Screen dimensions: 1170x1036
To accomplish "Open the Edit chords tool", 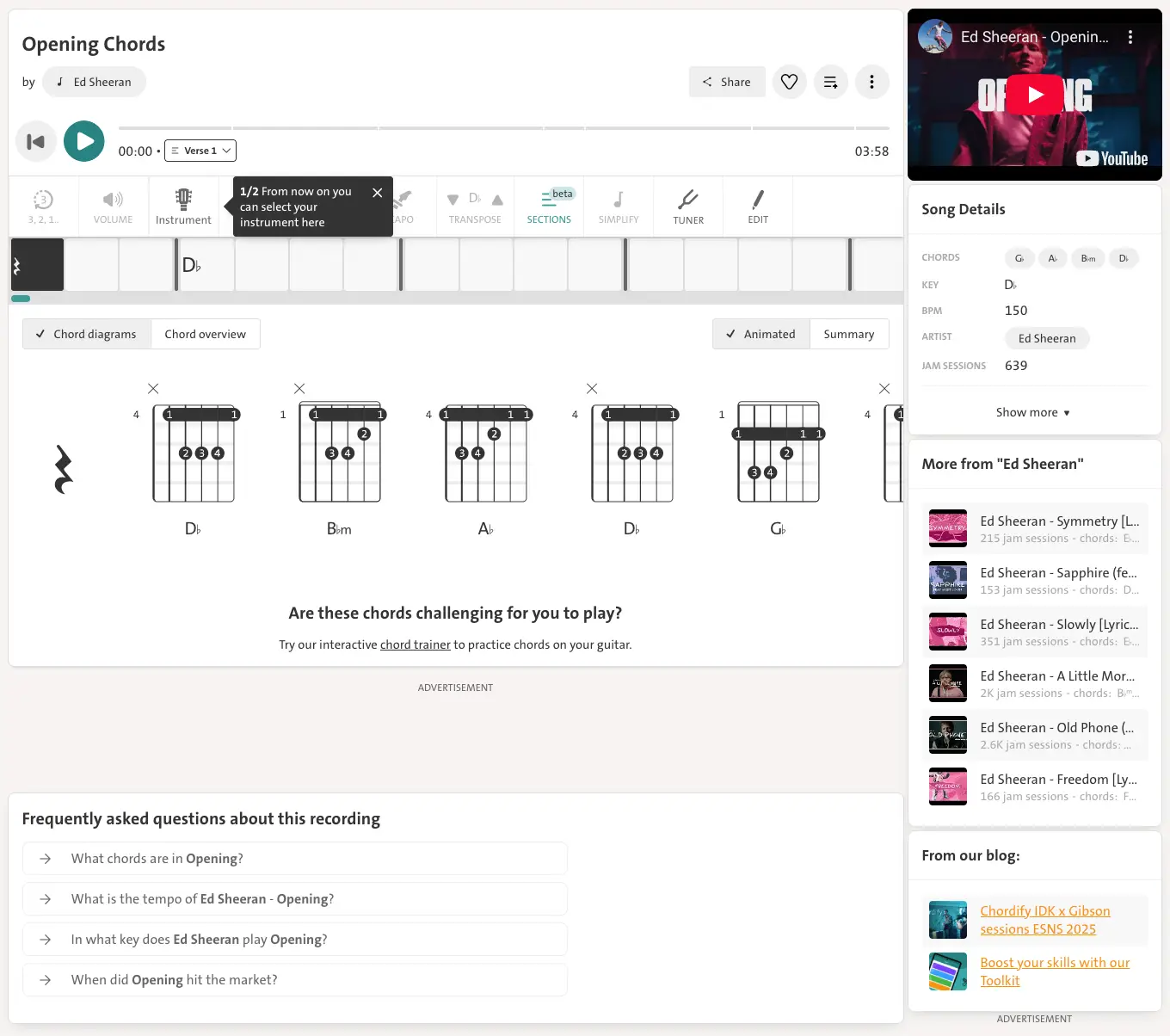I will 758,207.
